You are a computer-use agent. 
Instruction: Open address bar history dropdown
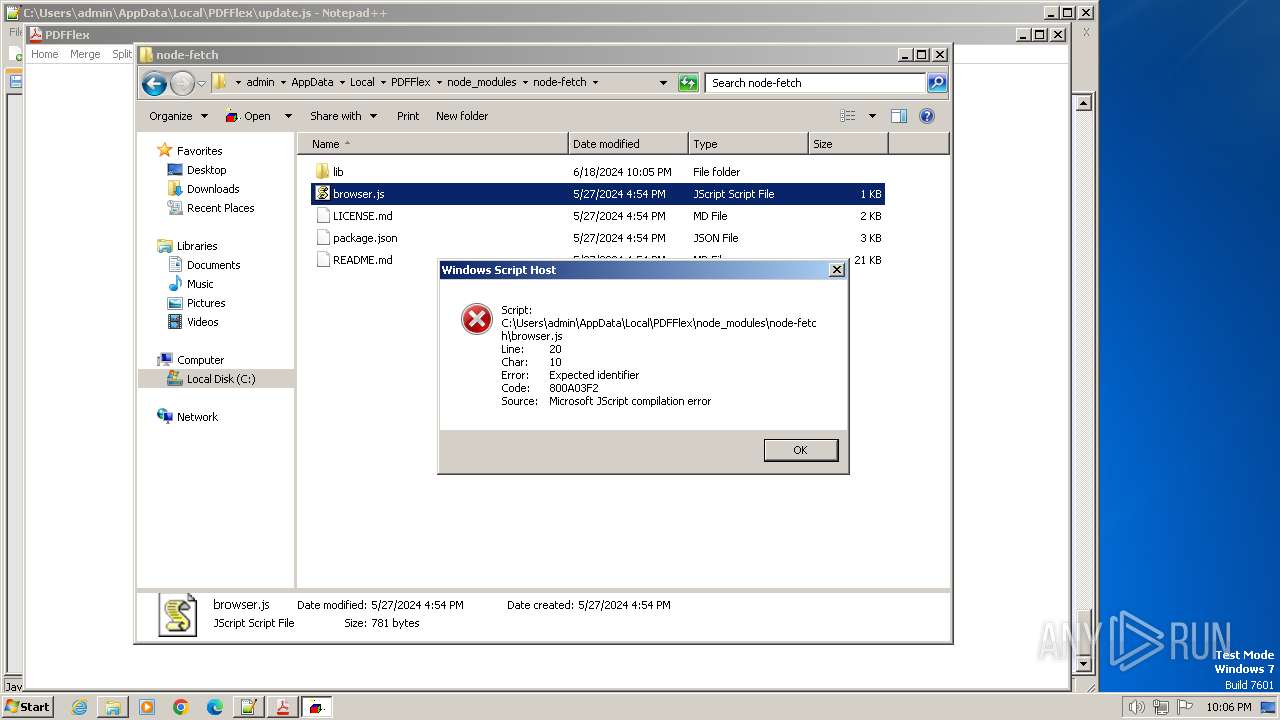coord(663,83)
